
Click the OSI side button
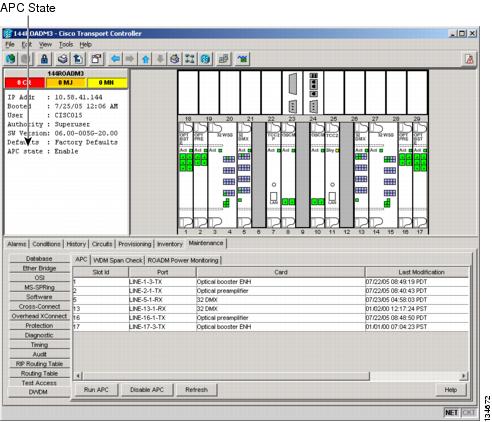click(x=39, y=278)
